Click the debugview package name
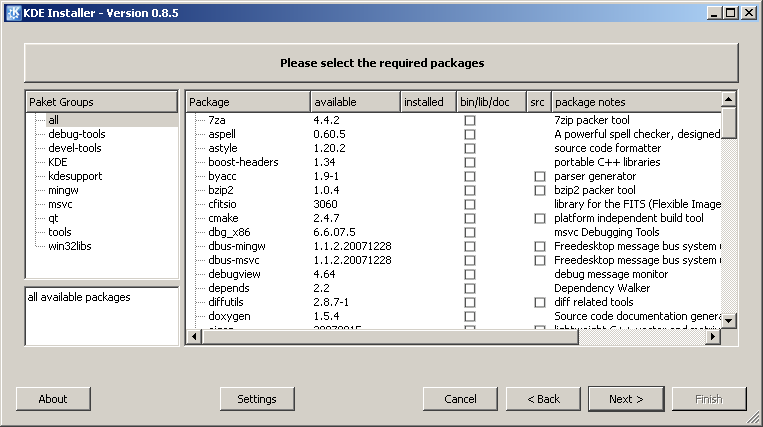763x427 pixels. point(234,274)
